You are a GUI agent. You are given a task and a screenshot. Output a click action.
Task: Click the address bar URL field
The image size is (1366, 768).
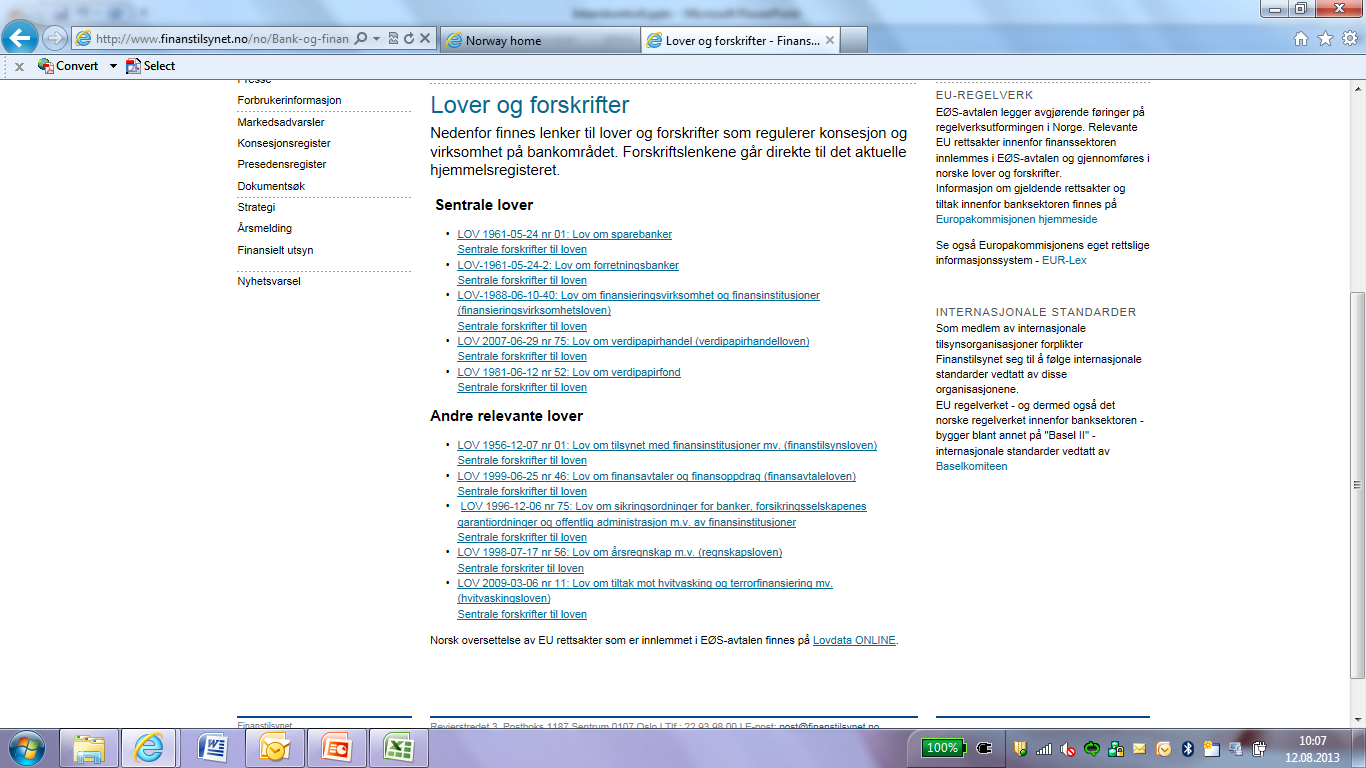pos(223,39)
